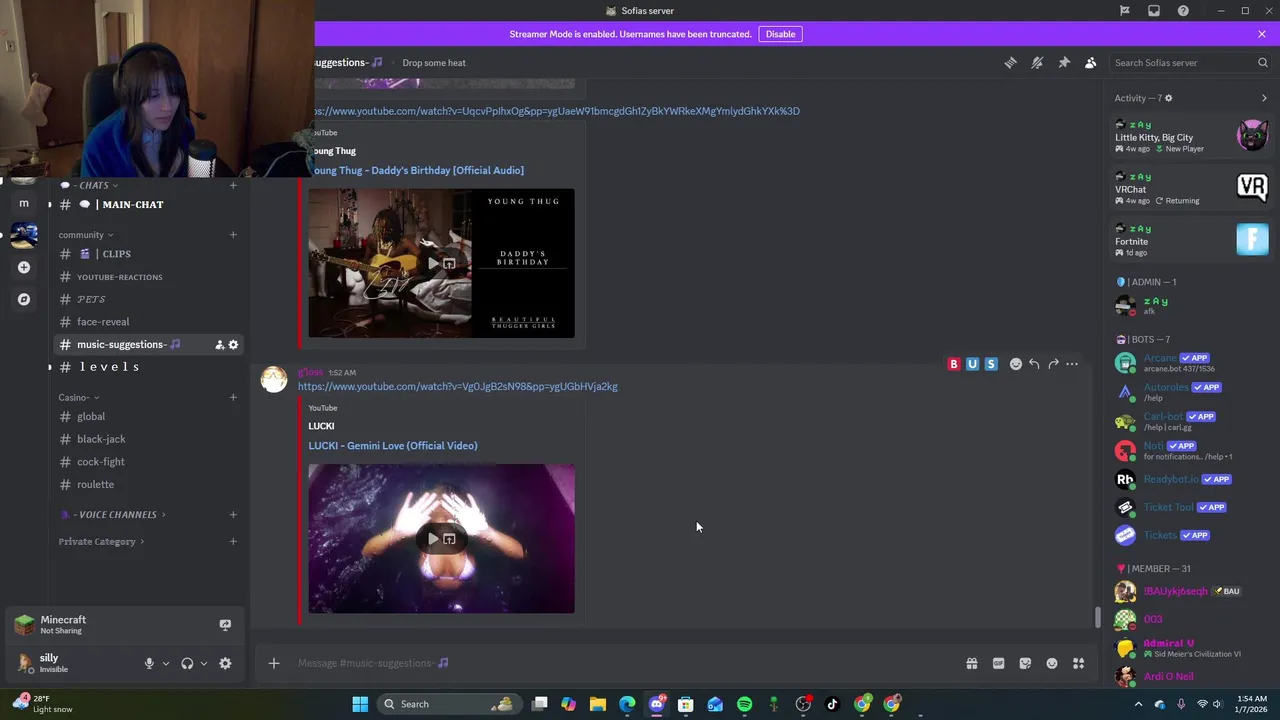Image resolution: width=1280 pixels, height=720 pixels.
Task: Expand the Activity panel chevron
Action: [1264, 98]
